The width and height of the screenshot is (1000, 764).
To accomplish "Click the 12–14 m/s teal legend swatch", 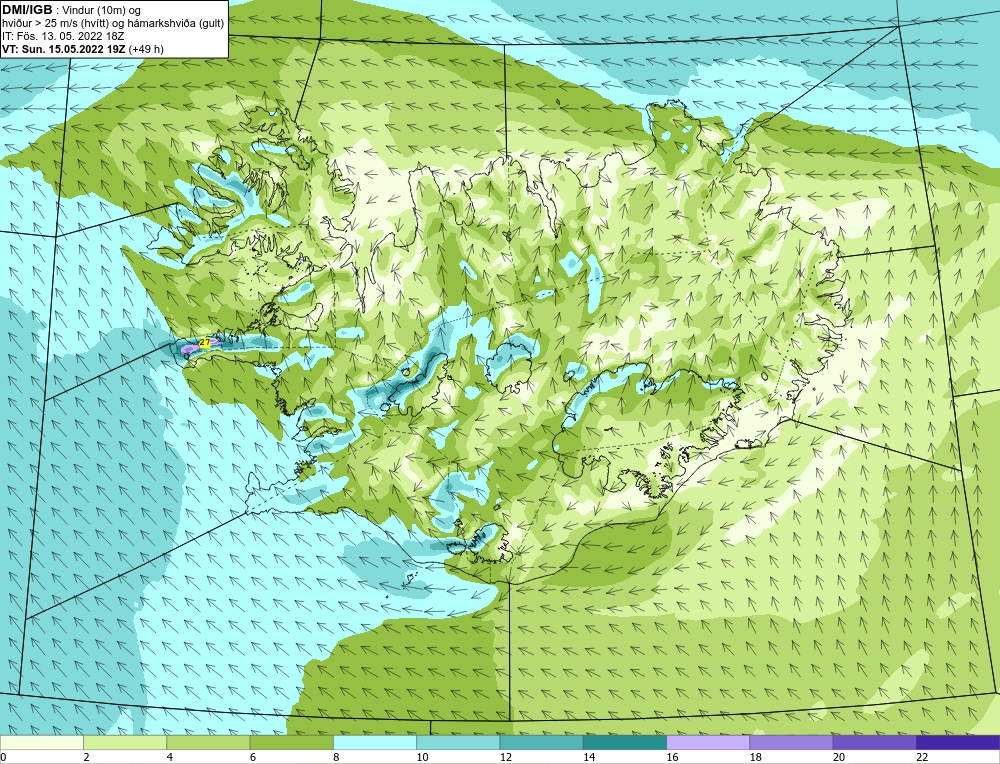I will coord(541,743).
